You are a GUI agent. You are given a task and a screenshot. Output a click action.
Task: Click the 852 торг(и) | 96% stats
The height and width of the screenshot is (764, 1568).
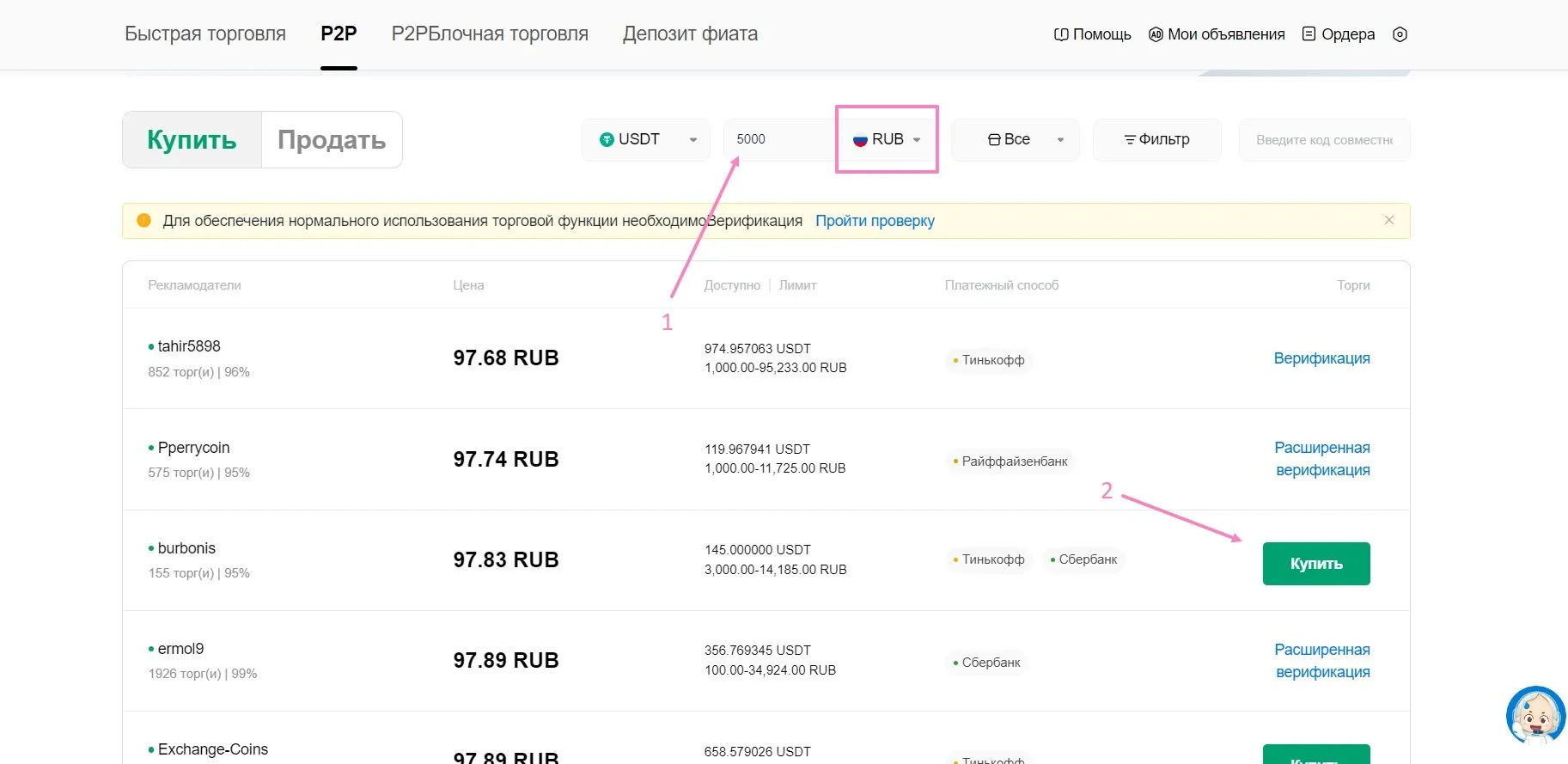198,372
